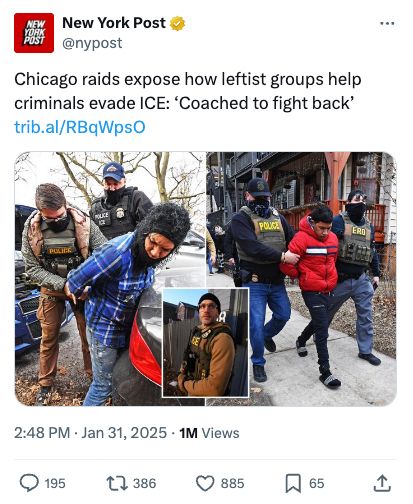Viewport: 413px width, 504px height.
Task: Open the 1M Views analytics
Action: click(x=209, y=433)
